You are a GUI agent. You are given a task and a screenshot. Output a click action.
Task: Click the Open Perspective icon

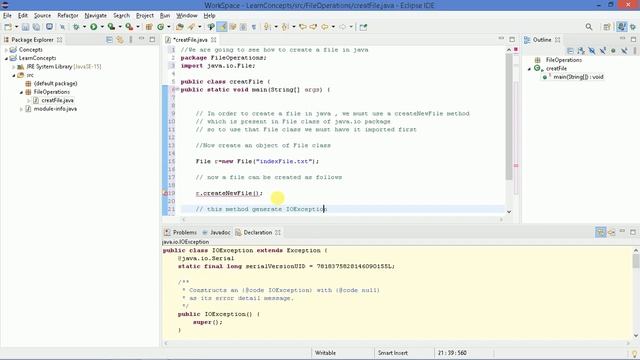tap(607, 27)
